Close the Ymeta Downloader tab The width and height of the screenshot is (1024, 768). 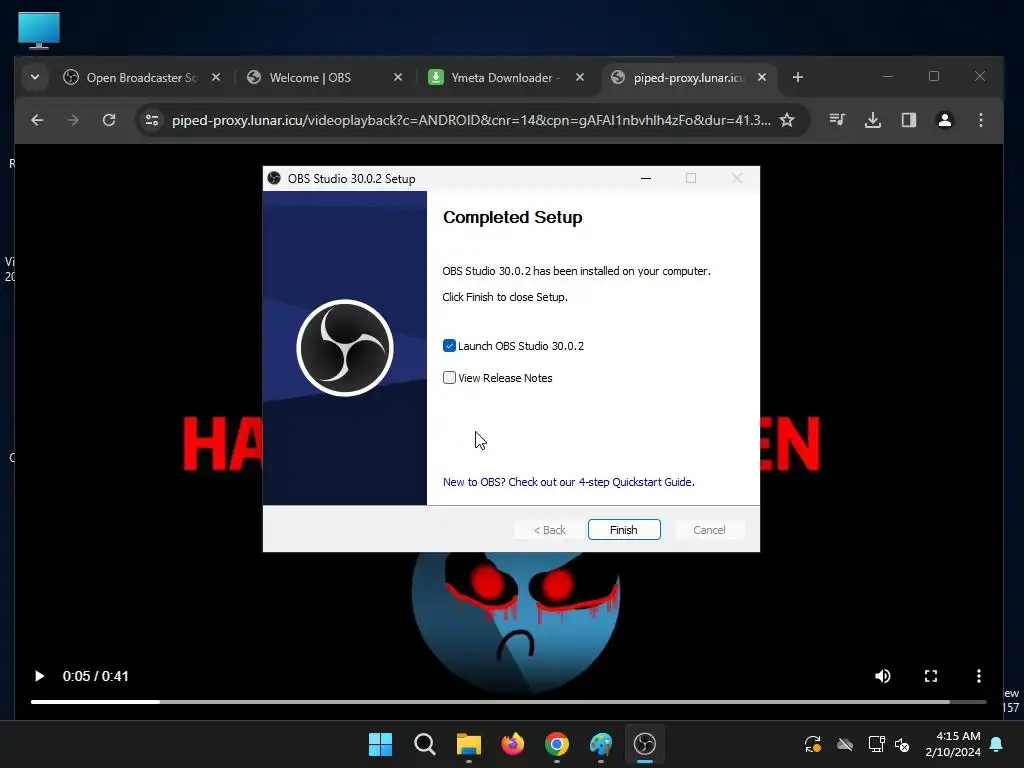579,77
